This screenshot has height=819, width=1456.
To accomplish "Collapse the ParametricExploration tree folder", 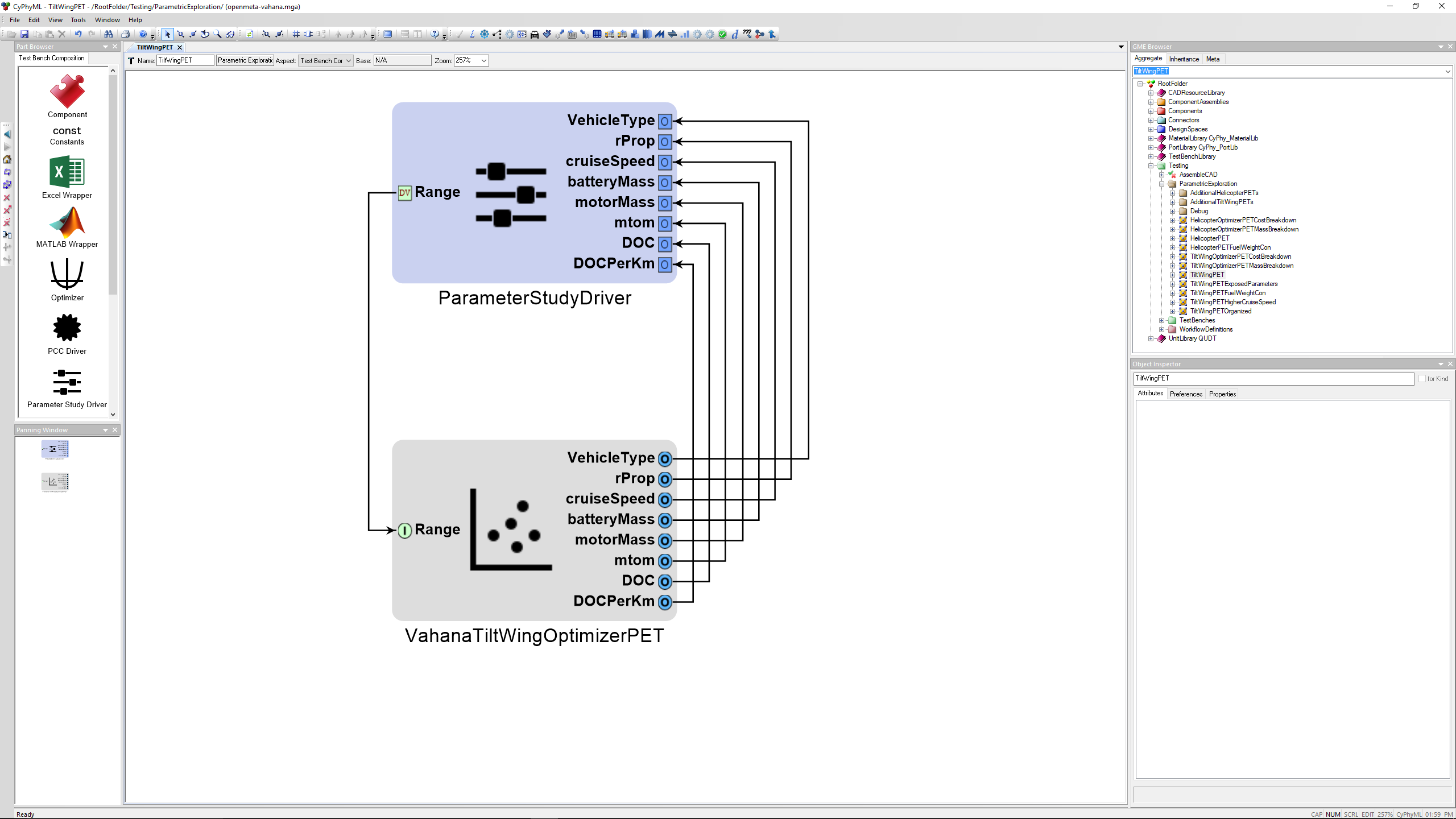I will click(x=1162, y=184).
